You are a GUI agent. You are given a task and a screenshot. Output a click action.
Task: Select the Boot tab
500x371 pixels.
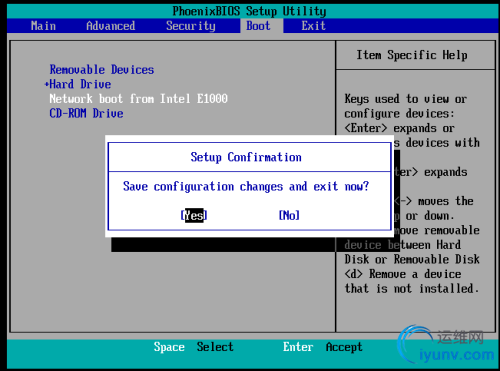click(x=258, y=26)
